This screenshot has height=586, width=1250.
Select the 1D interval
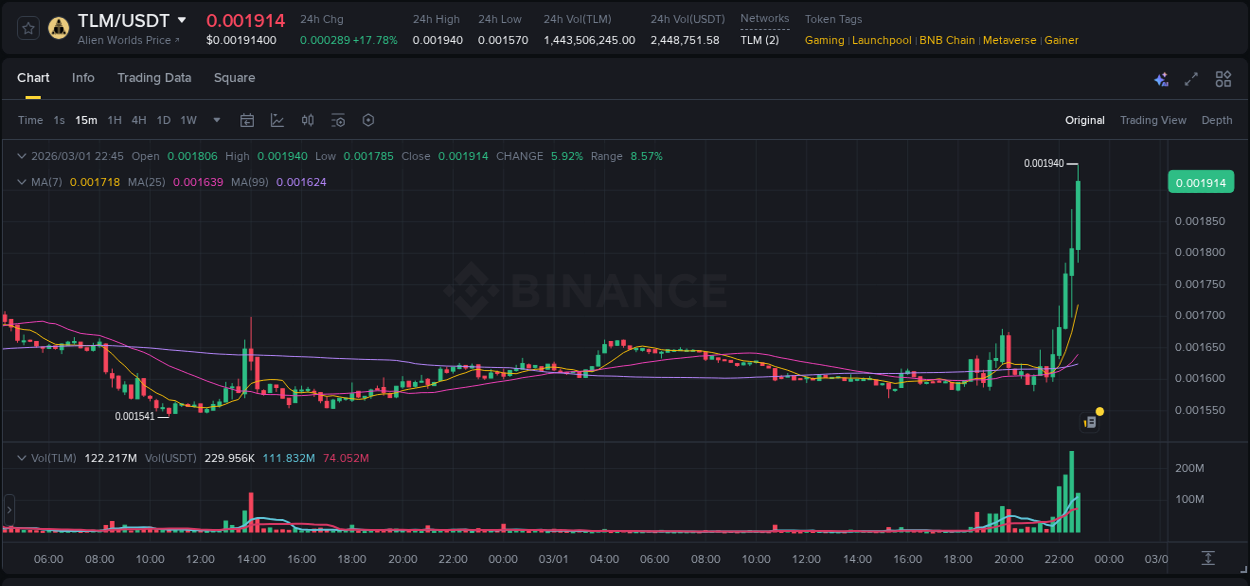point(163,120)
